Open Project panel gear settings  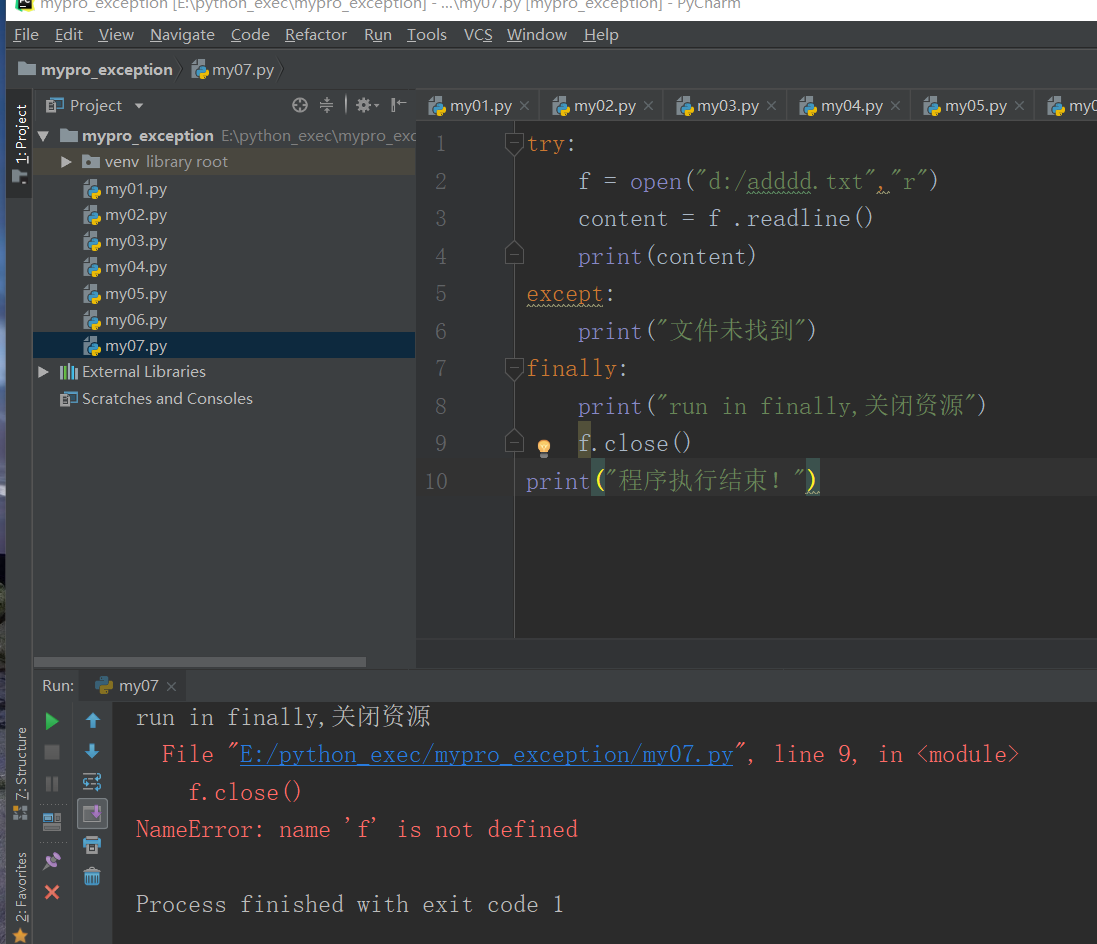(x=367, y=105)
